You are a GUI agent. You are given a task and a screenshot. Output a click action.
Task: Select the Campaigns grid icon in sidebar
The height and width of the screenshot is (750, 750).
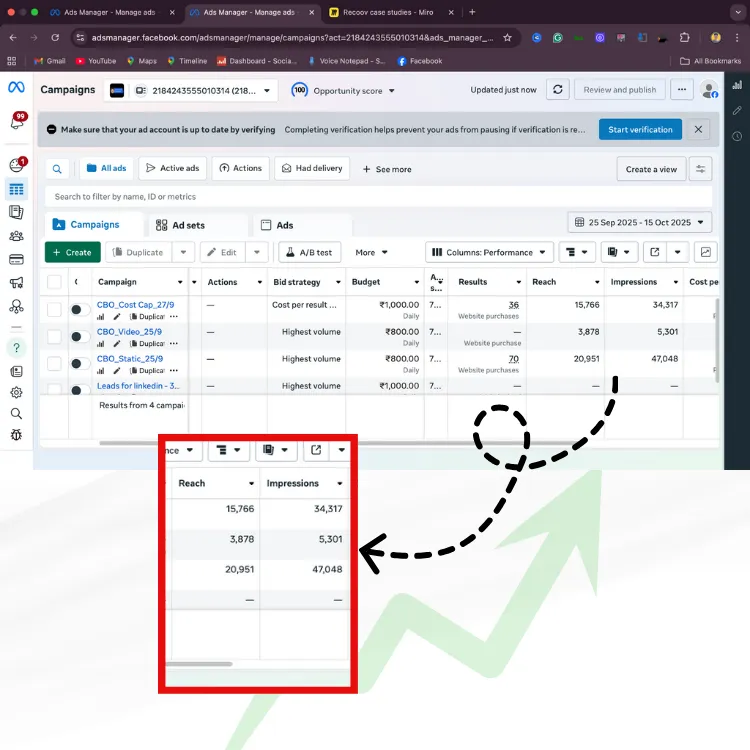pos(16,189)
